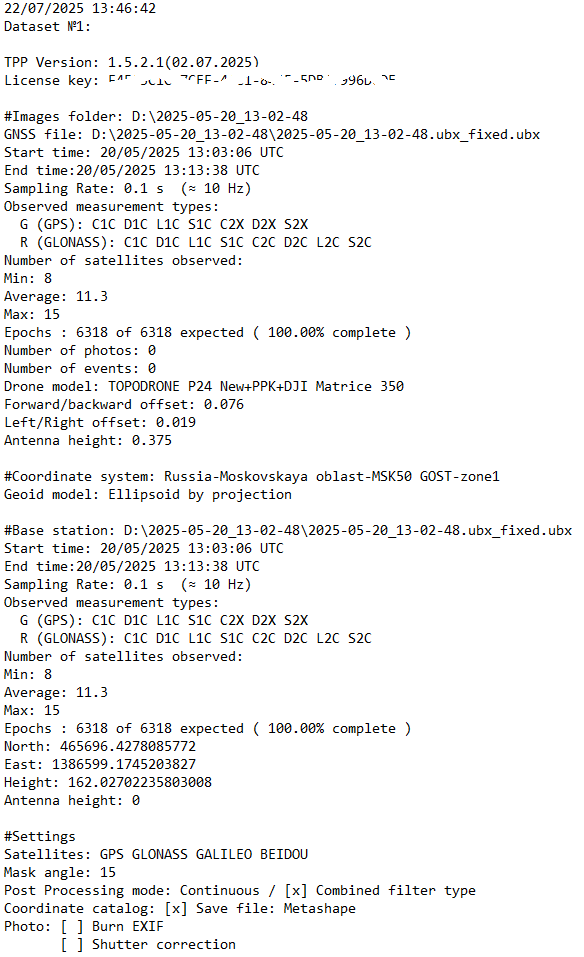Click the North coordinate 465696.4278085772

[x=128, y=746]
